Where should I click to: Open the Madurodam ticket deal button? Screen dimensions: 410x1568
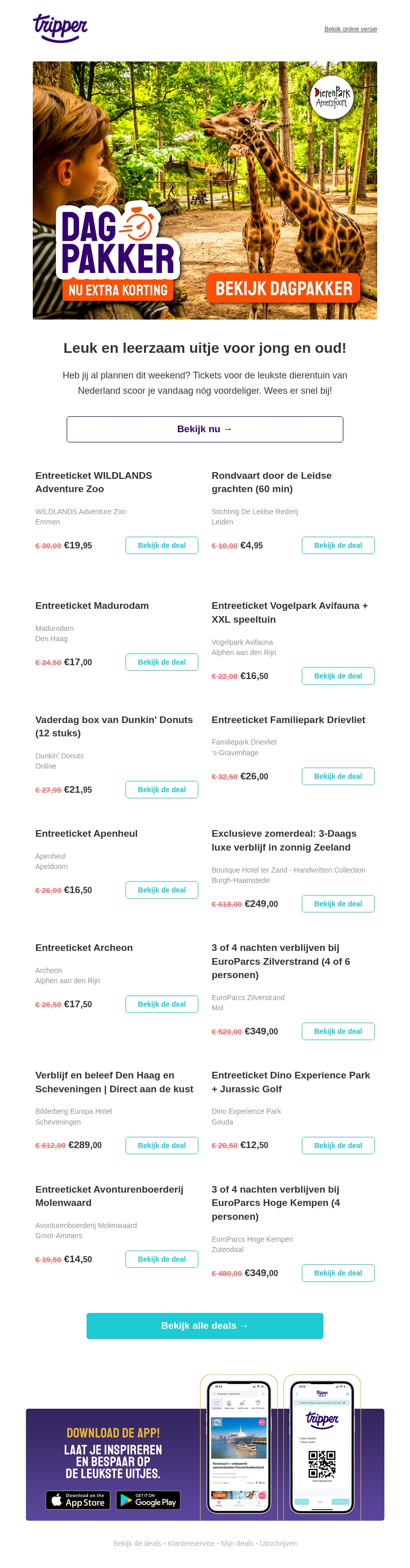click(161, 662)
